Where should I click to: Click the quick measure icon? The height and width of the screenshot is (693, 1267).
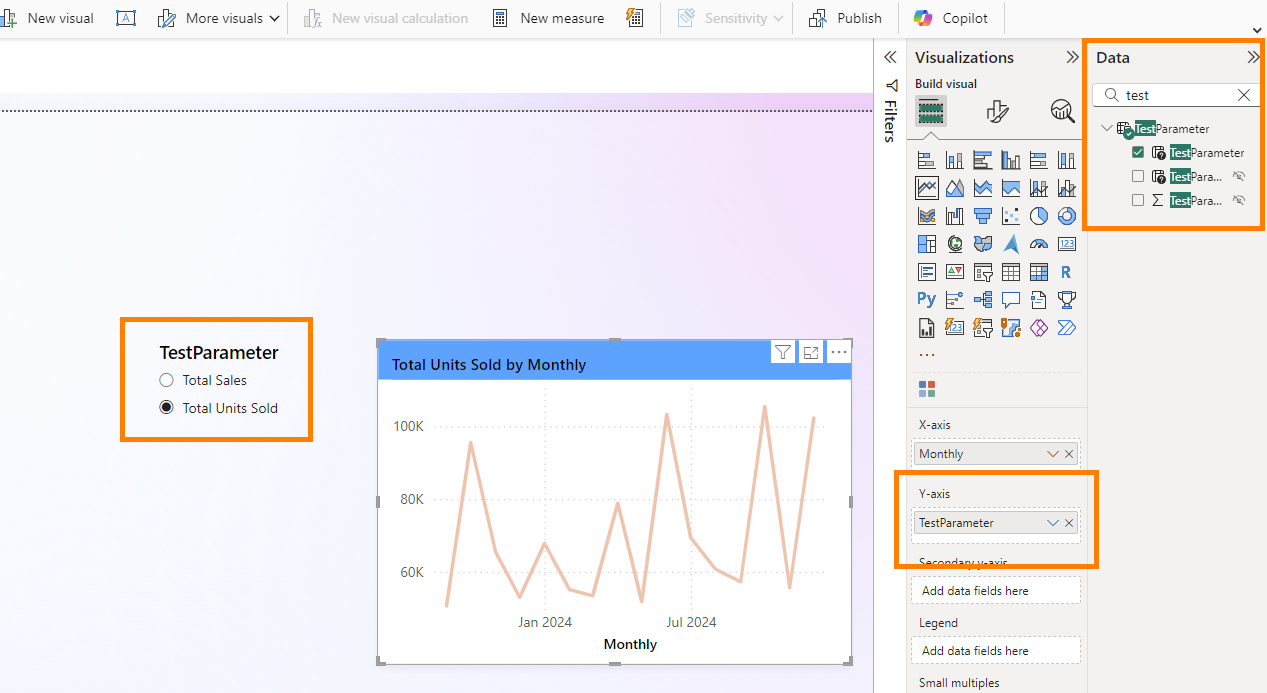[x=634, y=18]
